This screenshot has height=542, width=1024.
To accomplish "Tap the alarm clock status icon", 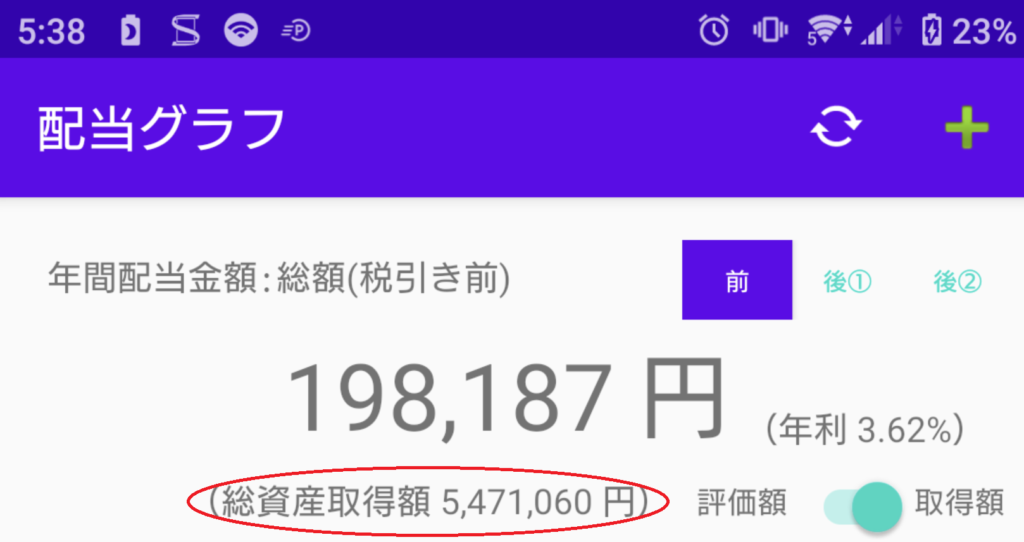I will point(714,30).
